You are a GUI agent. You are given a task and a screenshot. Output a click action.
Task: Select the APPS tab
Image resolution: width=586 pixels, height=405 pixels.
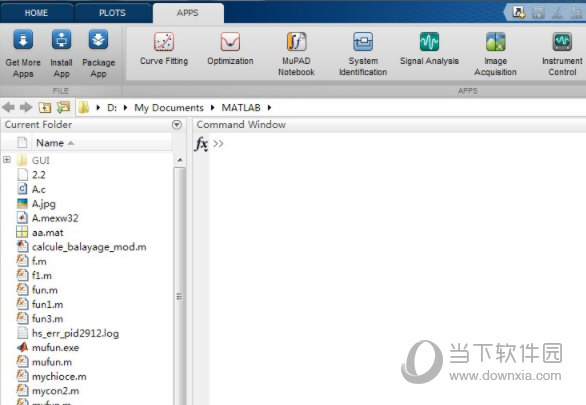pyautogui.click(x=188, y=13)
